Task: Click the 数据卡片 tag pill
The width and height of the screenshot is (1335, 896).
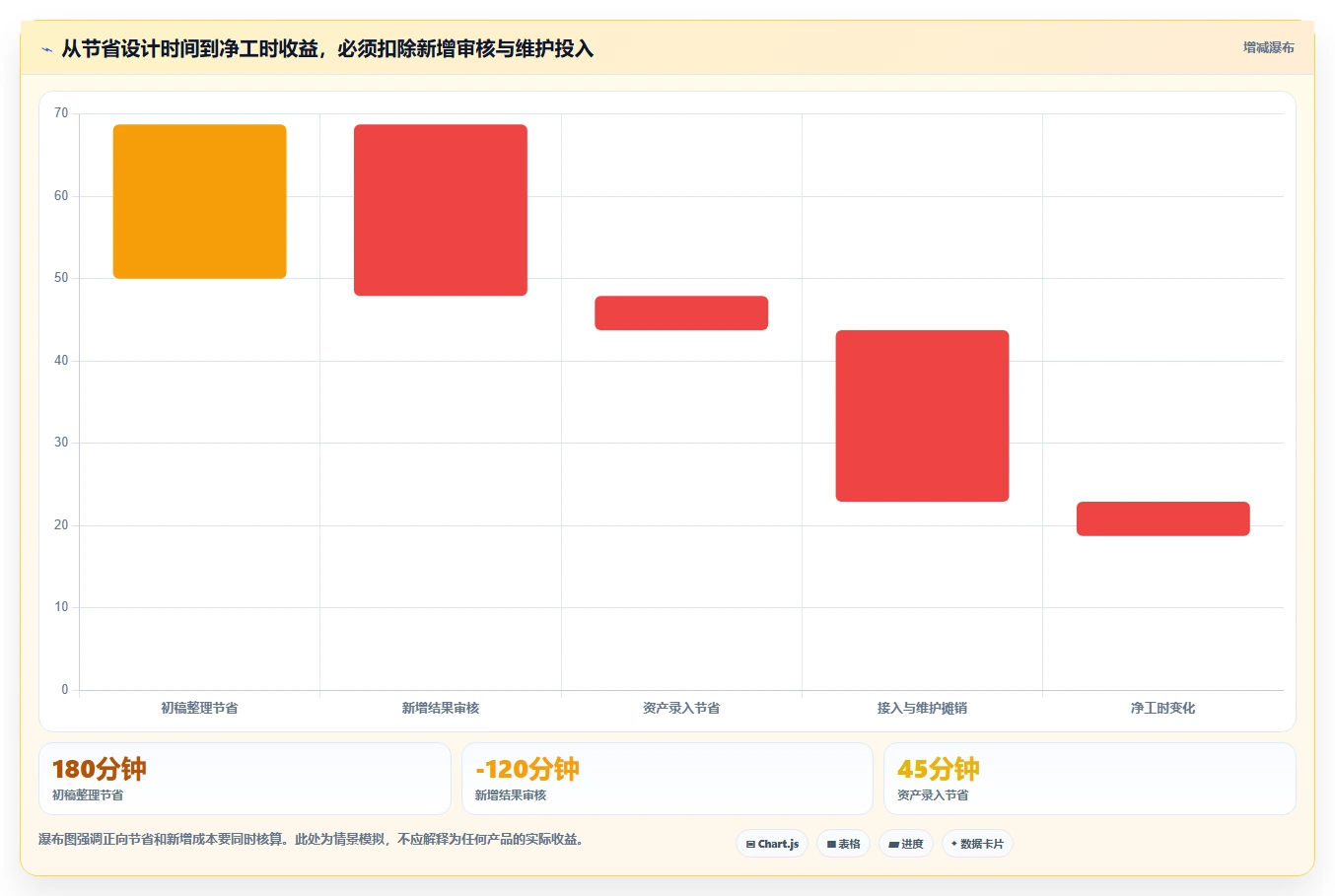Action: coord(977,844)
